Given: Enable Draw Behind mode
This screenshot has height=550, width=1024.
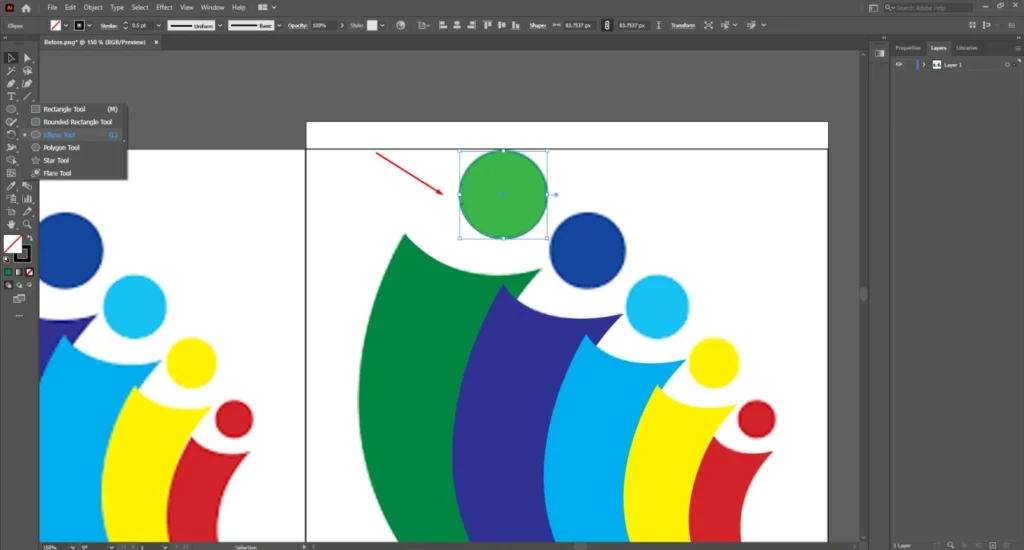Looking at the screenshot, I should point(19,285).
